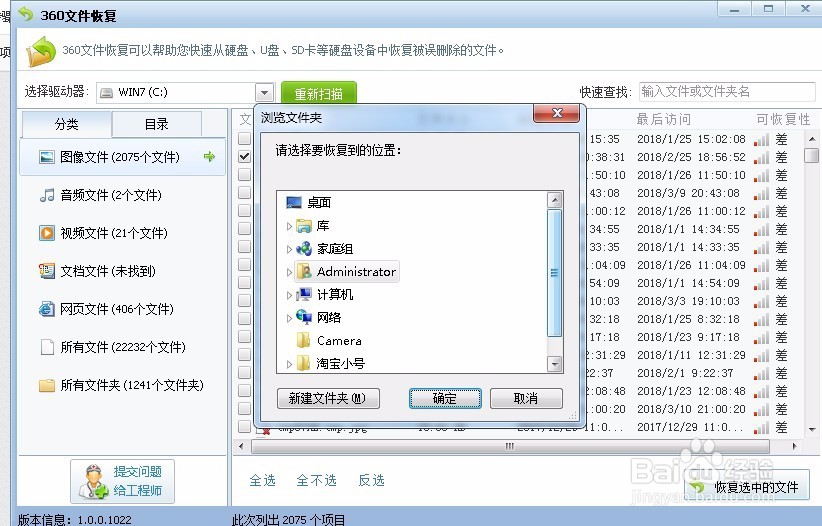Image resolution: width=822 pixels, height=526 pixels.
Task: Click folder tree scroll up arrow
Action: click(555, 200)
